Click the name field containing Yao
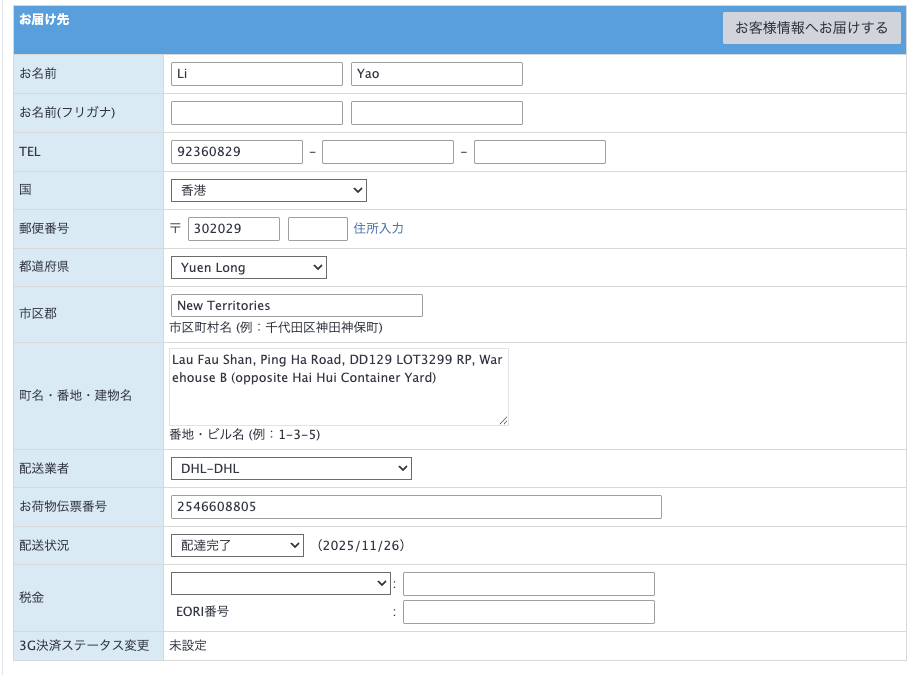Viewport: 922px width, 675px height. [436, 74]
